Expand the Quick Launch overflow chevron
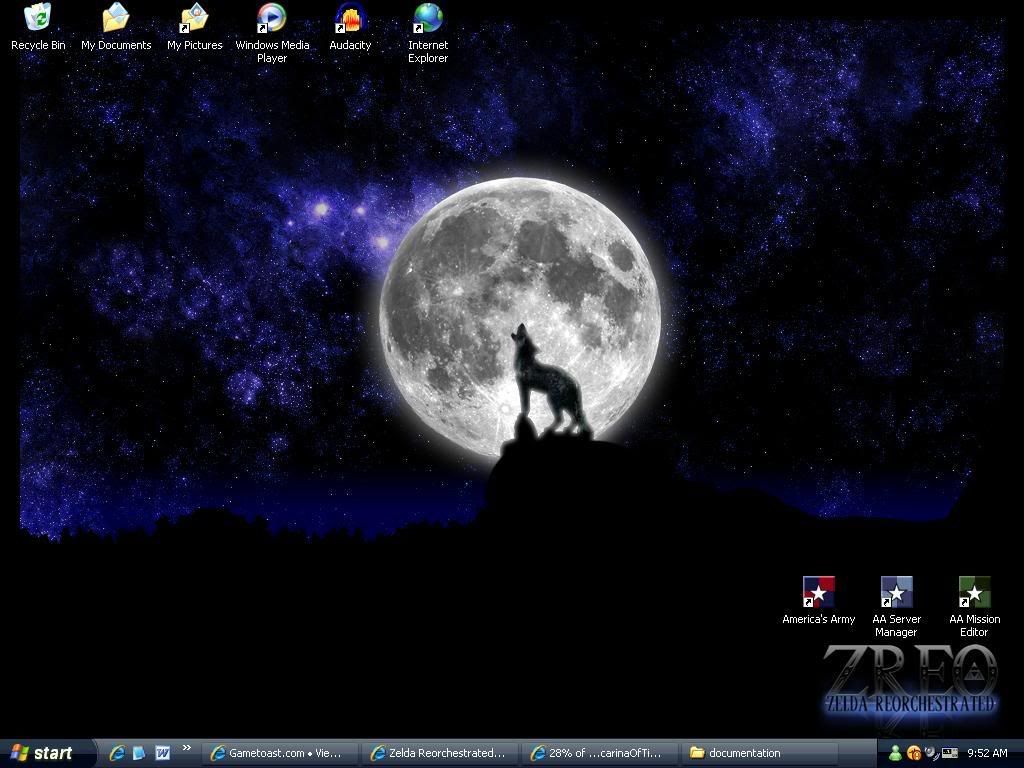The width and height of the screenshot is (1024, 768). point(187,748)
